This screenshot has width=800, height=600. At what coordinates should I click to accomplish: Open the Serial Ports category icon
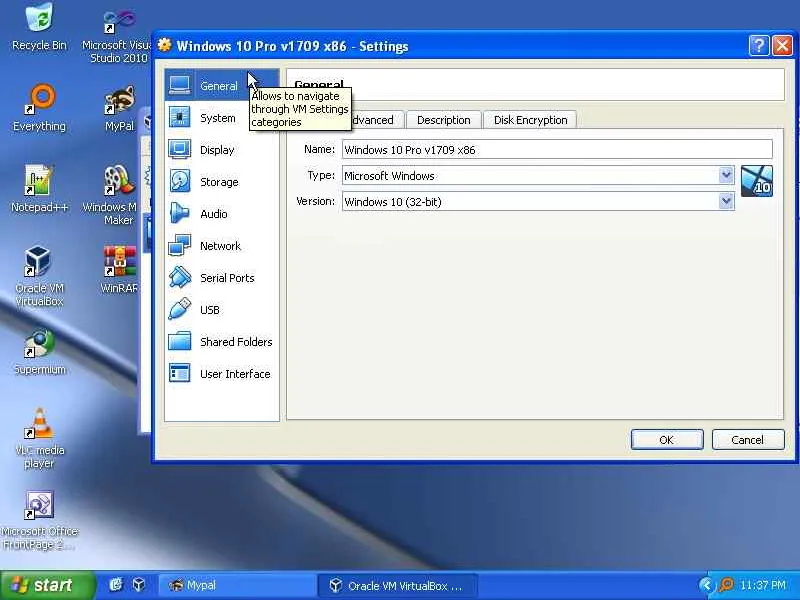click(x=180, y=278)
